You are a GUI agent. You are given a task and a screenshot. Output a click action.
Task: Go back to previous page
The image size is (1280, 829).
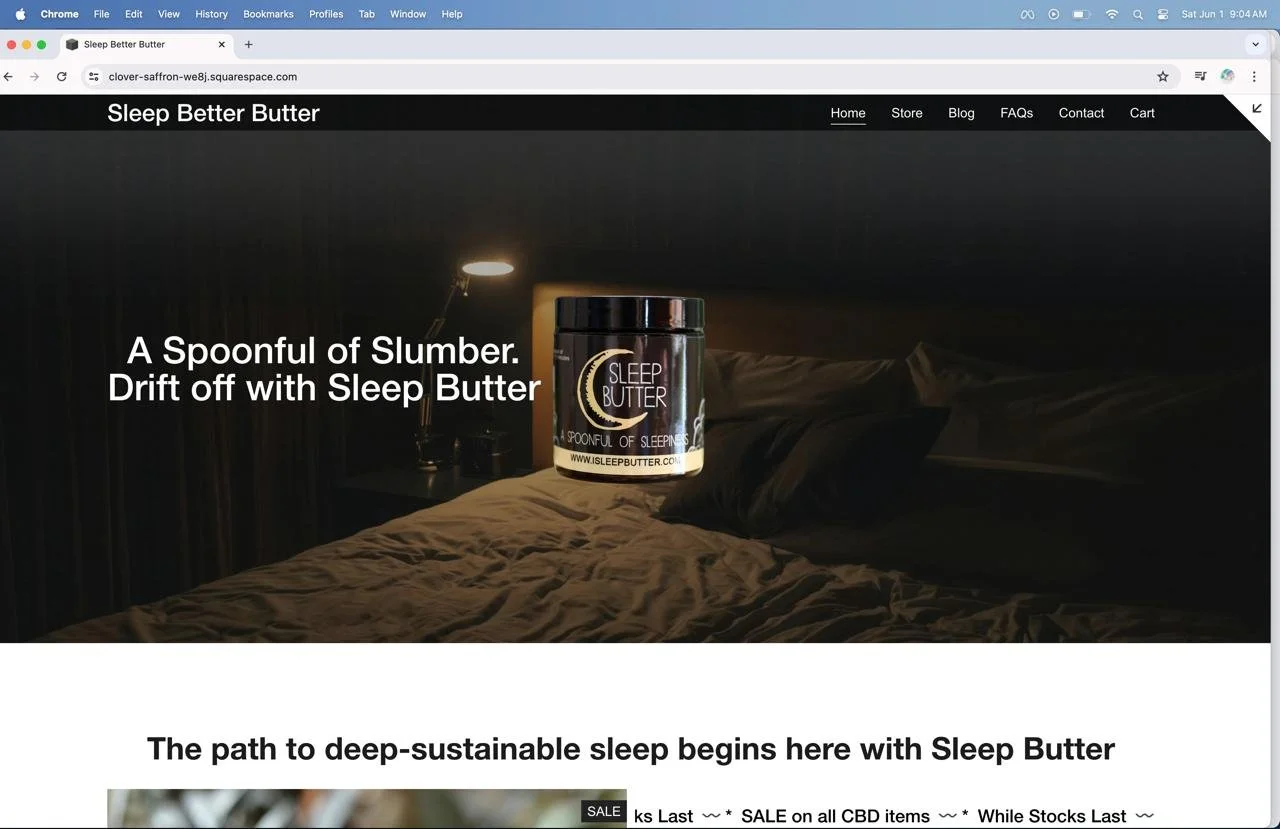[9, 76]
